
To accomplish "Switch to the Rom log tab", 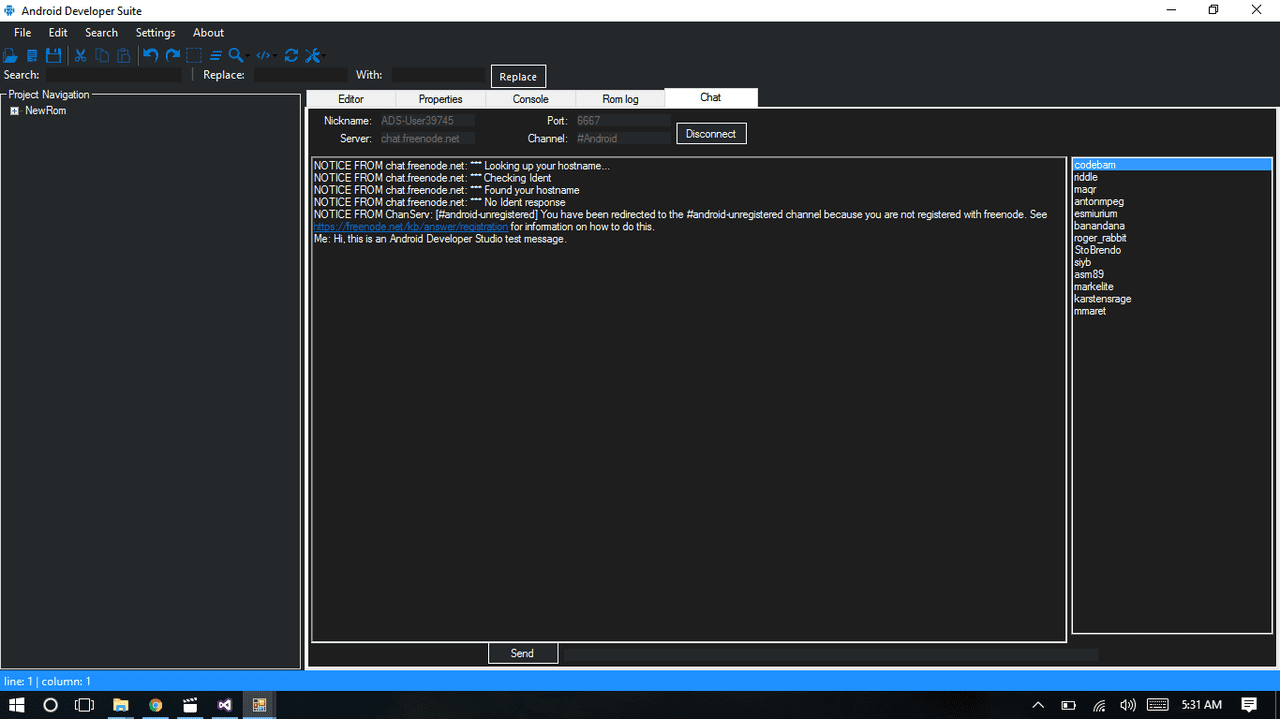I will click(x=620, y=99).
